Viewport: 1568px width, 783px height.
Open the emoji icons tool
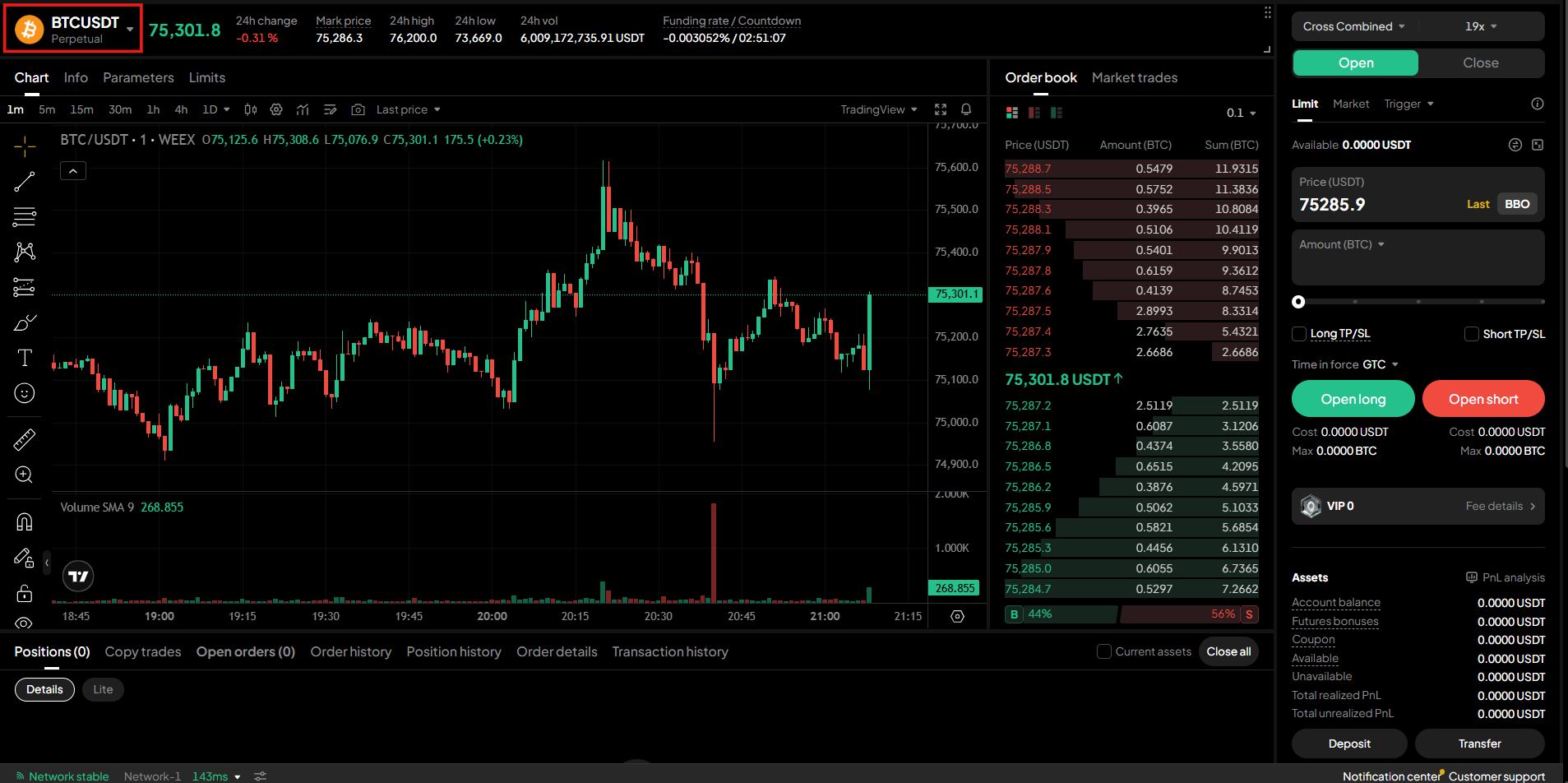25,393
